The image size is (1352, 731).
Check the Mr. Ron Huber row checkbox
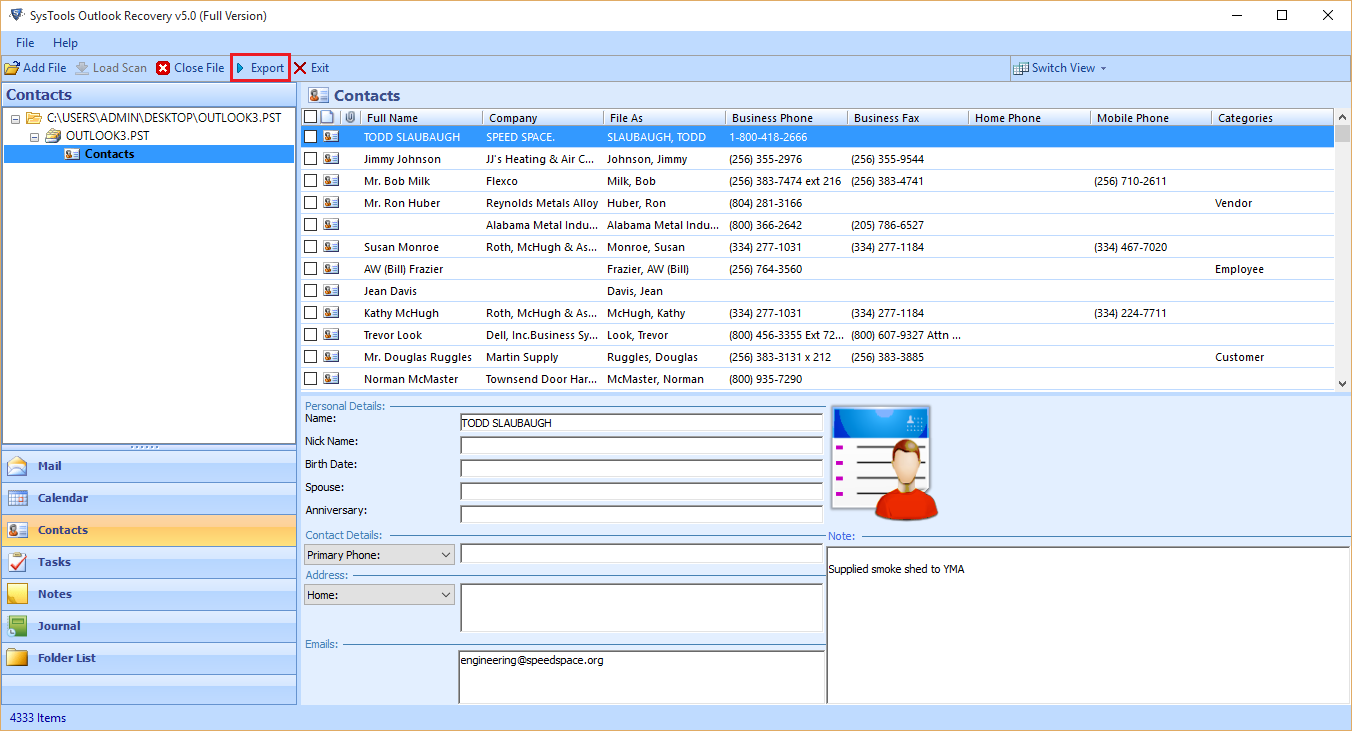pos(310,203)
